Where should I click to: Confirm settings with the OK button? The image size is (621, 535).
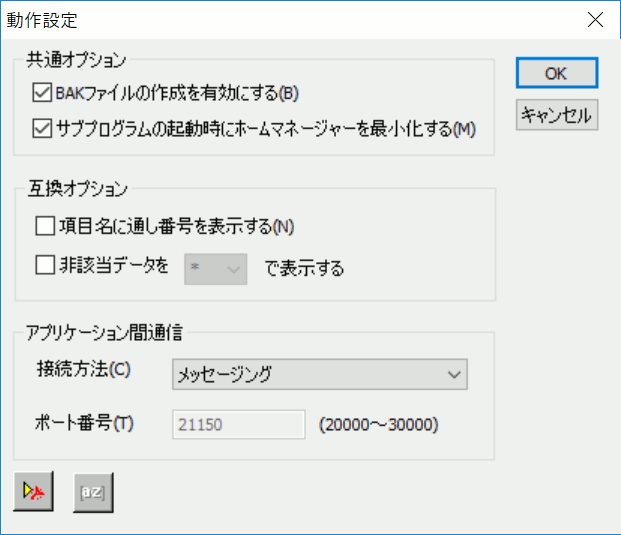pyautogui.click(x=557, y=73)
